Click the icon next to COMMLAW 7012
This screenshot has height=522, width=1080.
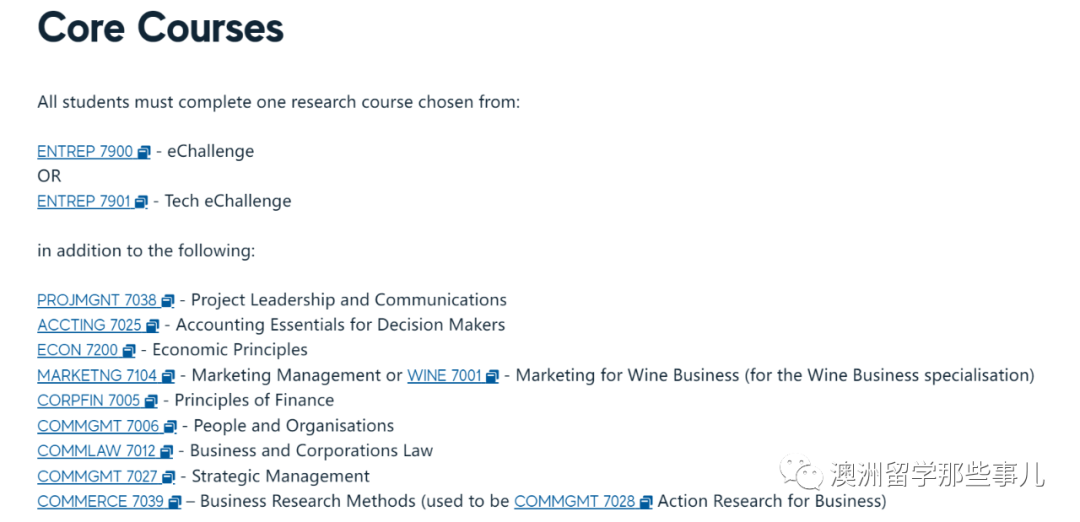[x=167, y=452]
